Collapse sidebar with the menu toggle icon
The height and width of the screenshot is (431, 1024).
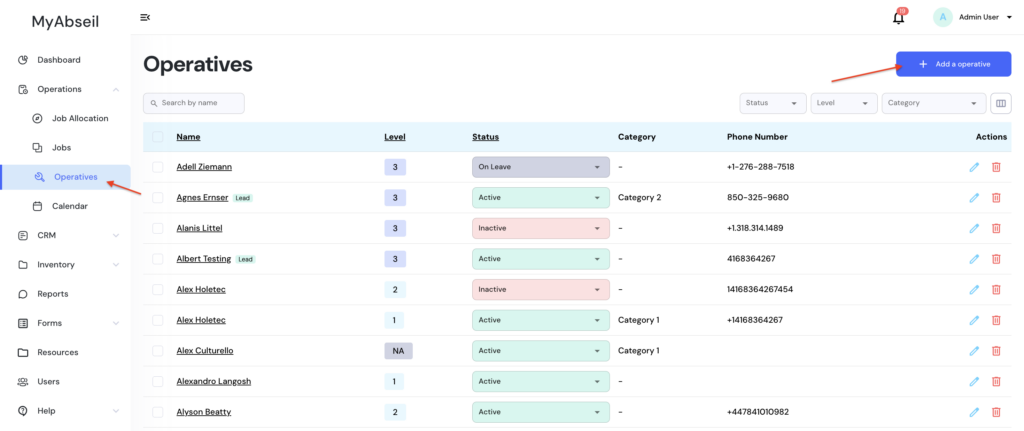click(x=145, y=17)
